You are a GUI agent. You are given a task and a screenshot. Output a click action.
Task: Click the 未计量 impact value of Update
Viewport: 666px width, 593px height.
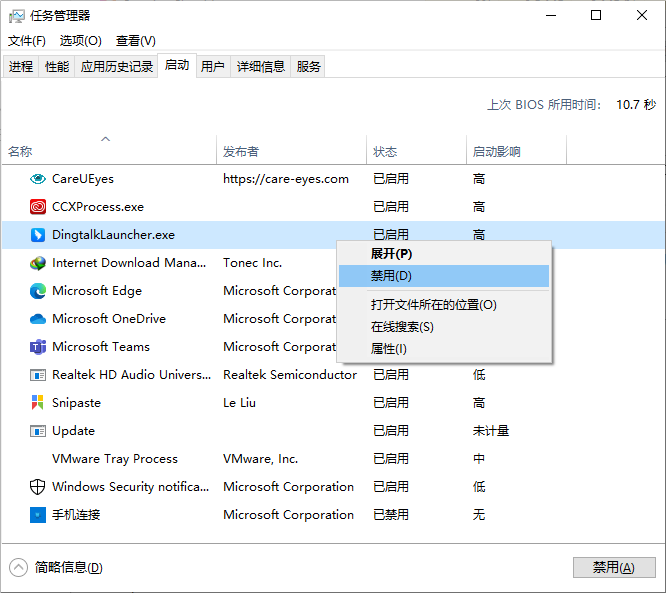click(x=491, y=431)
